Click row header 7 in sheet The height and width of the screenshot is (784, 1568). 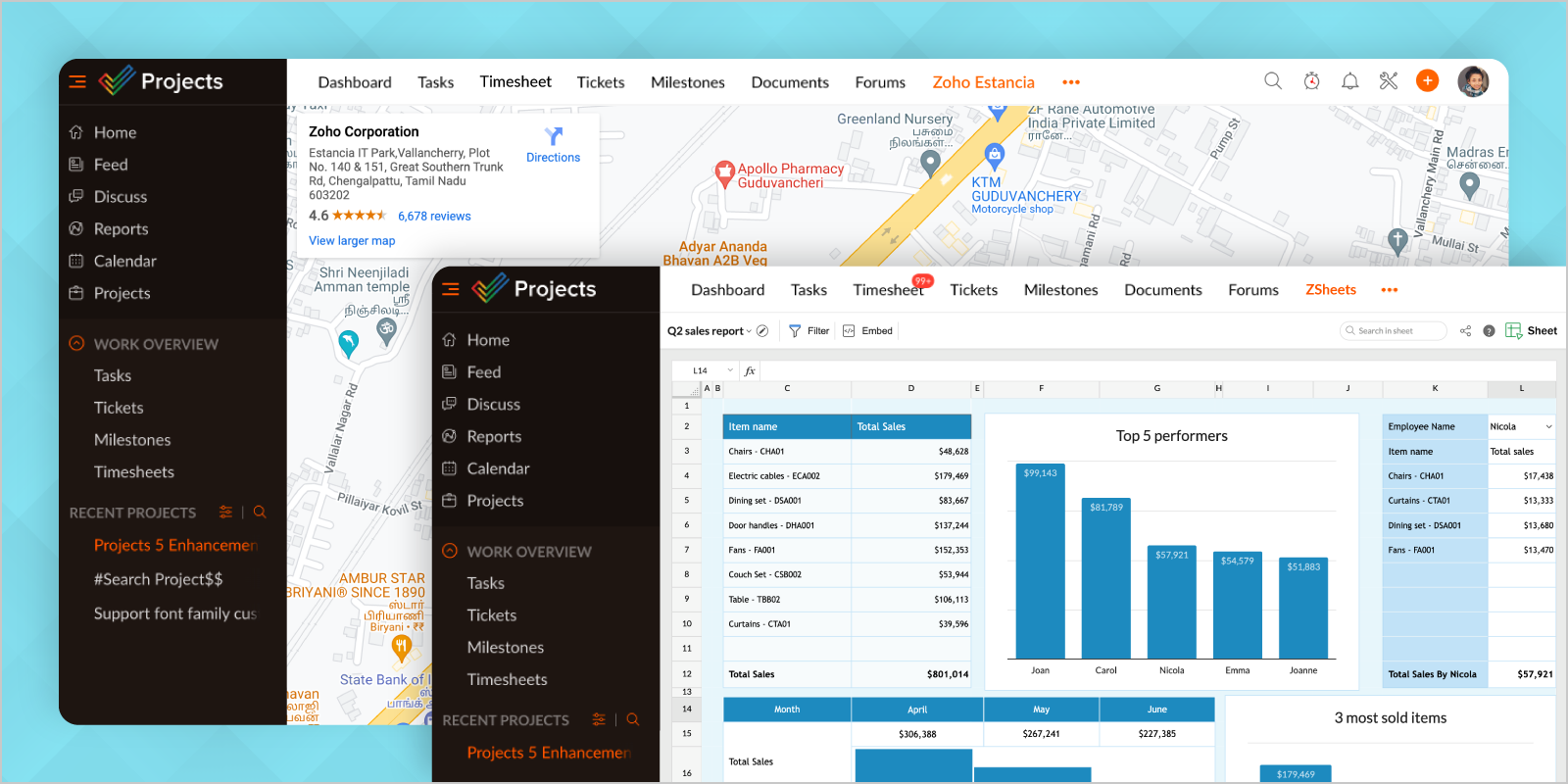[x=687, y=550]
